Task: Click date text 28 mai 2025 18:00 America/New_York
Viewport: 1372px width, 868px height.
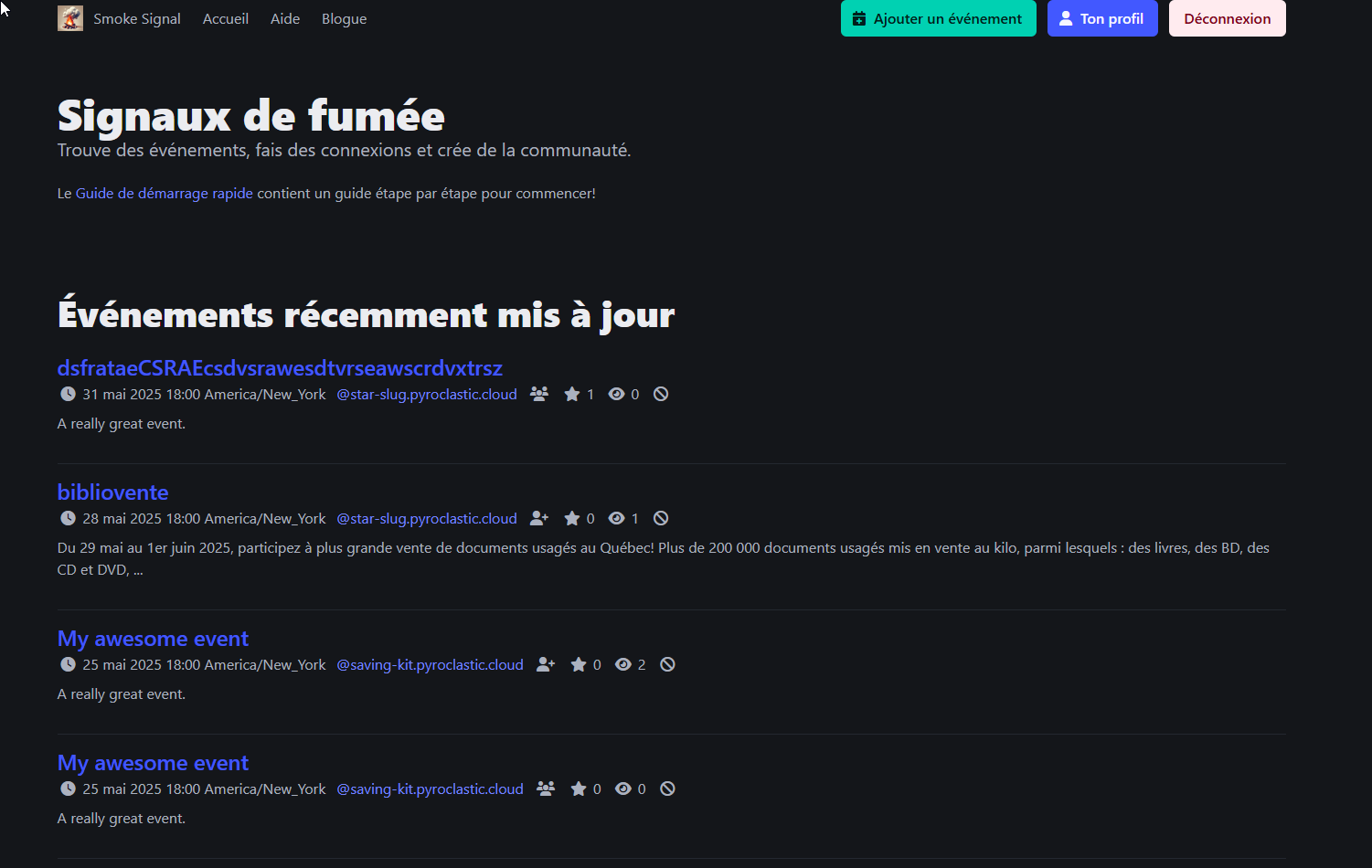Action: tap(204, 518)
